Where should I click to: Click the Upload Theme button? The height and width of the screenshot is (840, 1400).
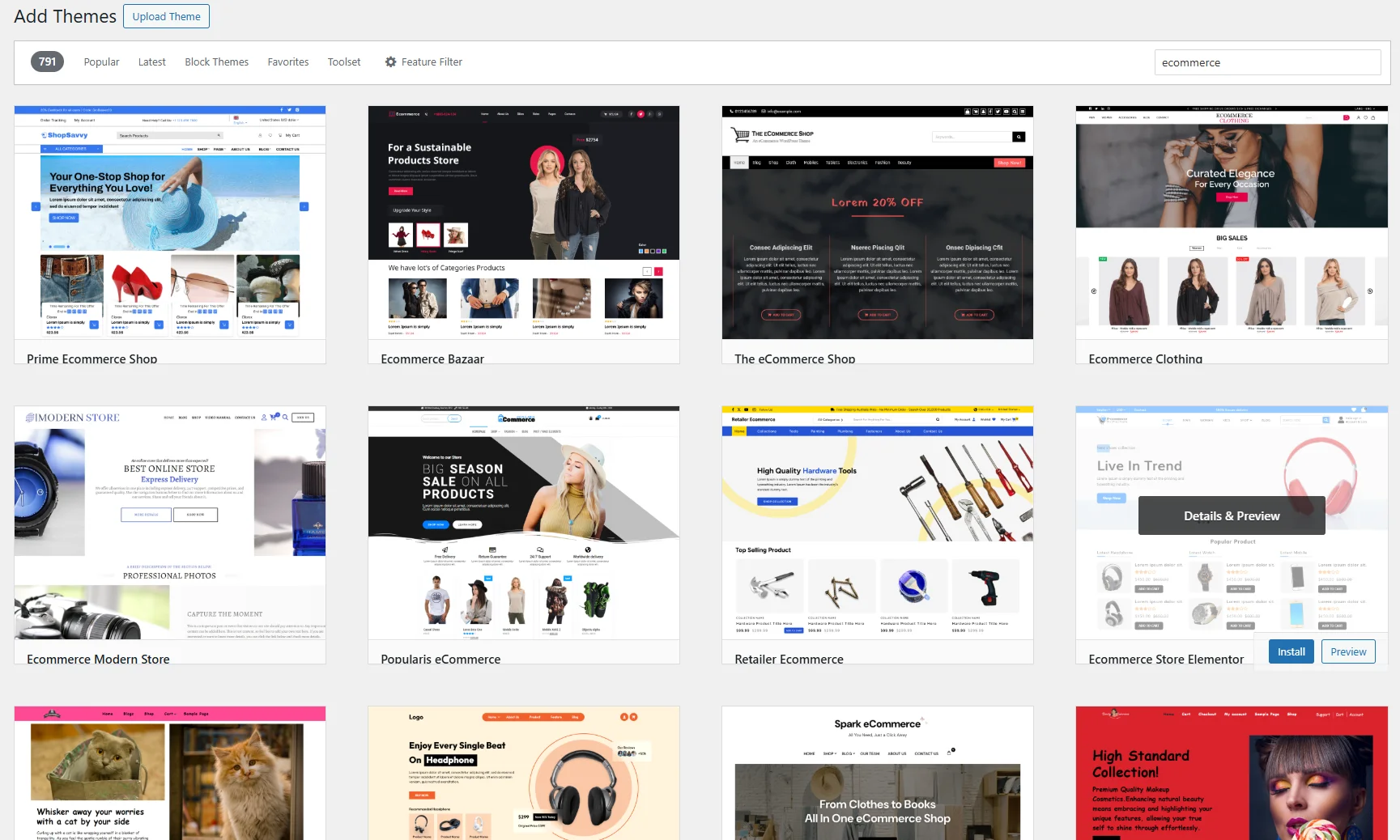(166, 16)
